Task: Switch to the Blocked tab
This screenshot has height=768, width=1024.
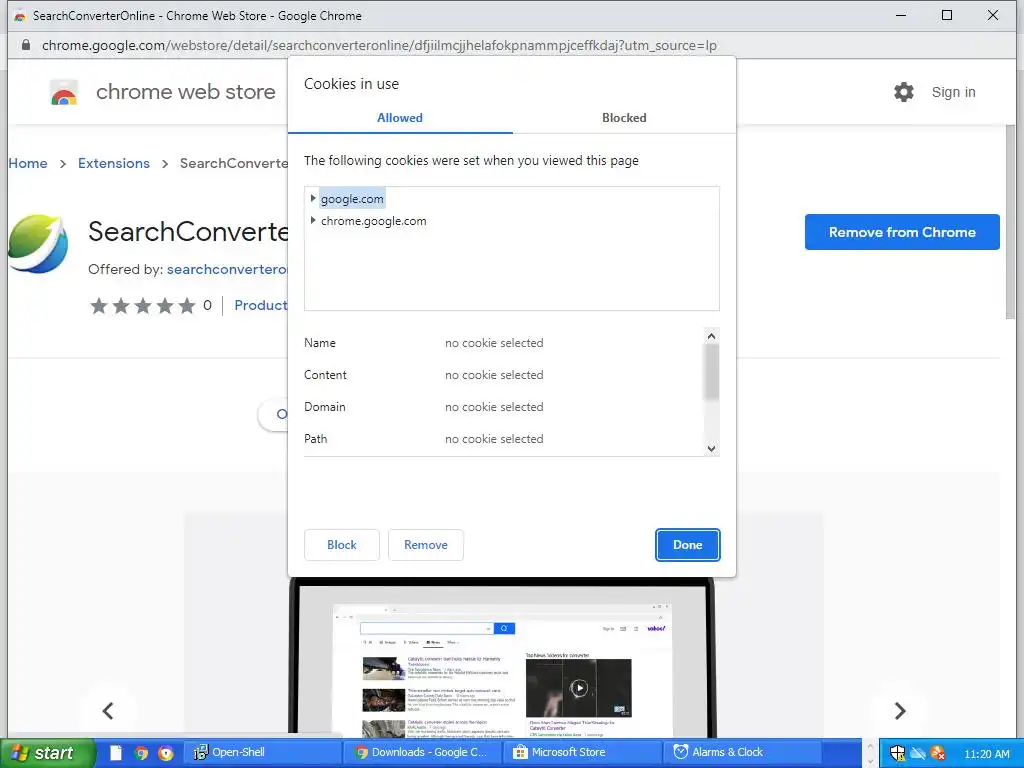Action: (624, 118)
